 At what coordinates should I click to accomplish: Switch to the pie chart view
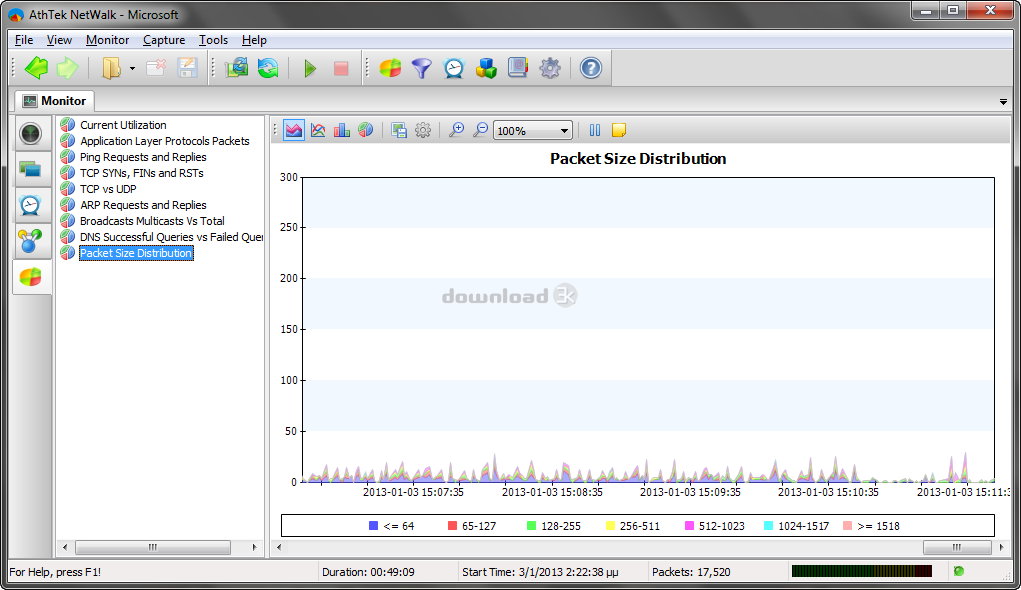tap(366, 130)
